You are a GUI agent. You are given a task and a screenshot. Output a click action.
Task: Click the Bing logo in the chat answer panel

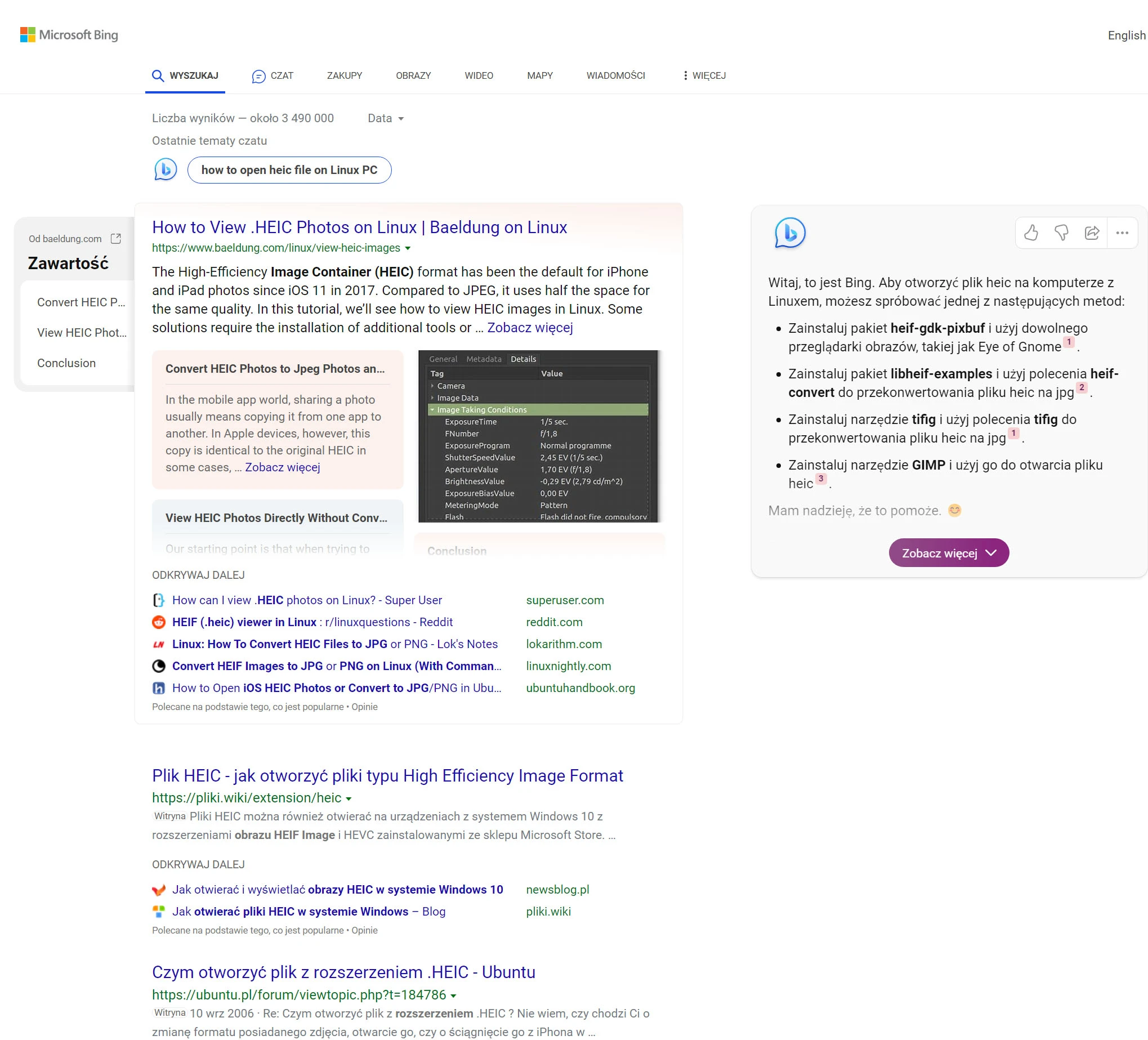pos(790,233)
